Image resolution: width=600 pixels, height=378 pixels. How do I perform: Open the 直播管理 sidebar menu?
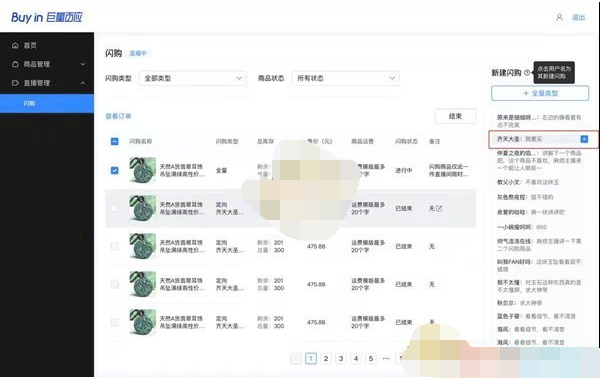[47, 83]
